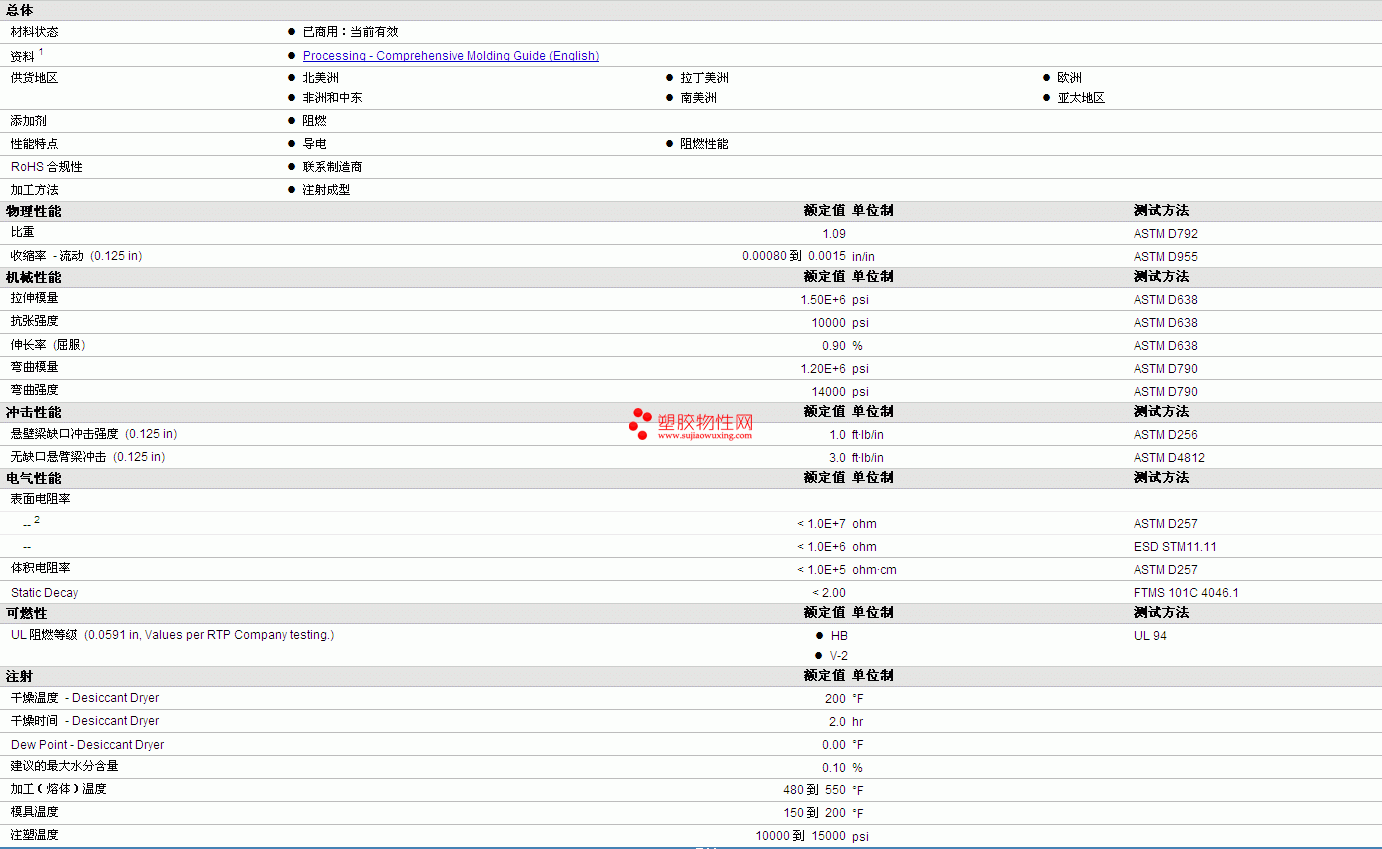This screenshot has width=1382, height=849.
Task: Open the Processing - Comprehensive Molding Guide link
Action: pyautogui.click(x=451, y=56)
